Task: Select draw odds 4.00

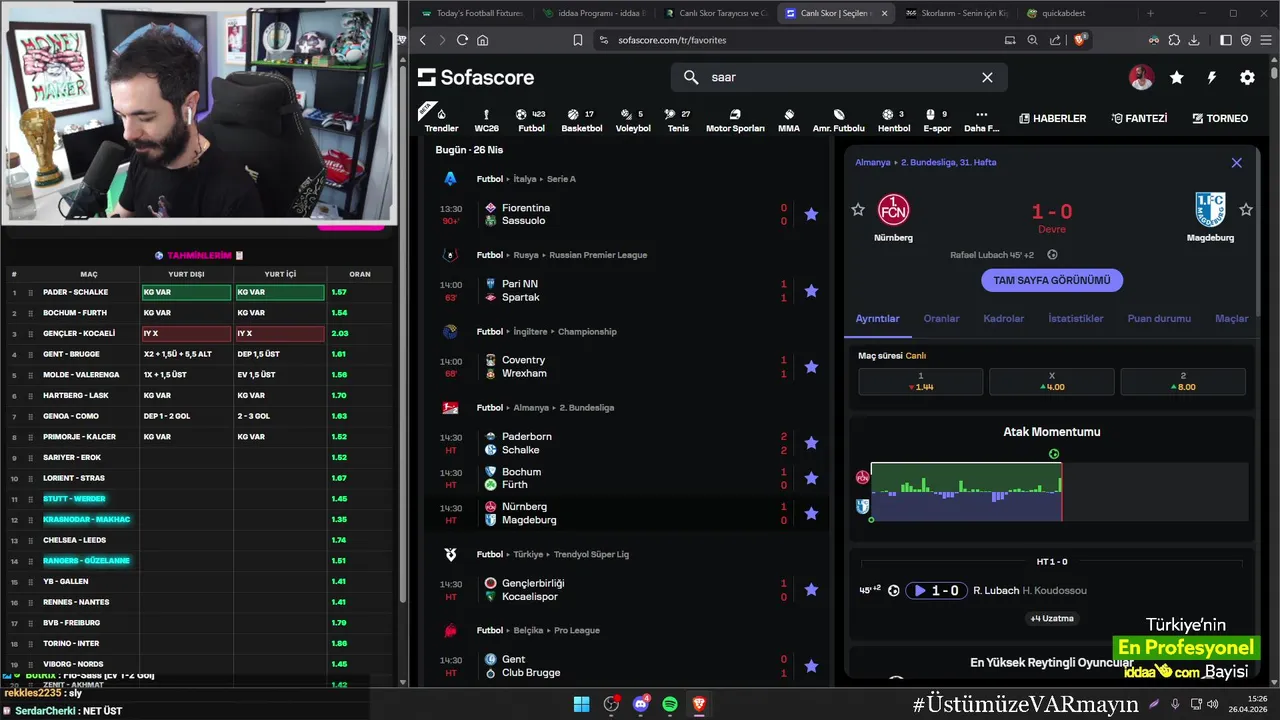Action: (1052, 382)
